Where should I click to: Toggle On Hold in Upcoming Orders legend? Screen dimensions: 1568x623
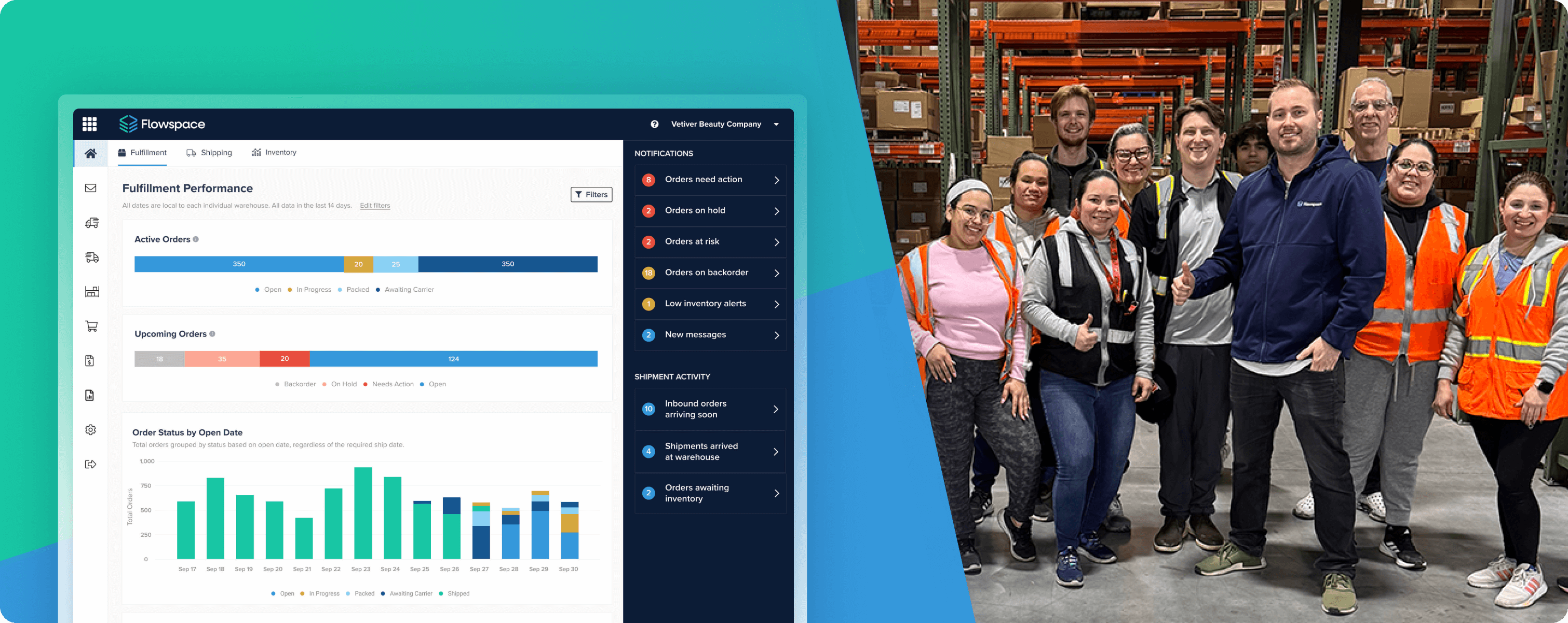pos(340,384)
